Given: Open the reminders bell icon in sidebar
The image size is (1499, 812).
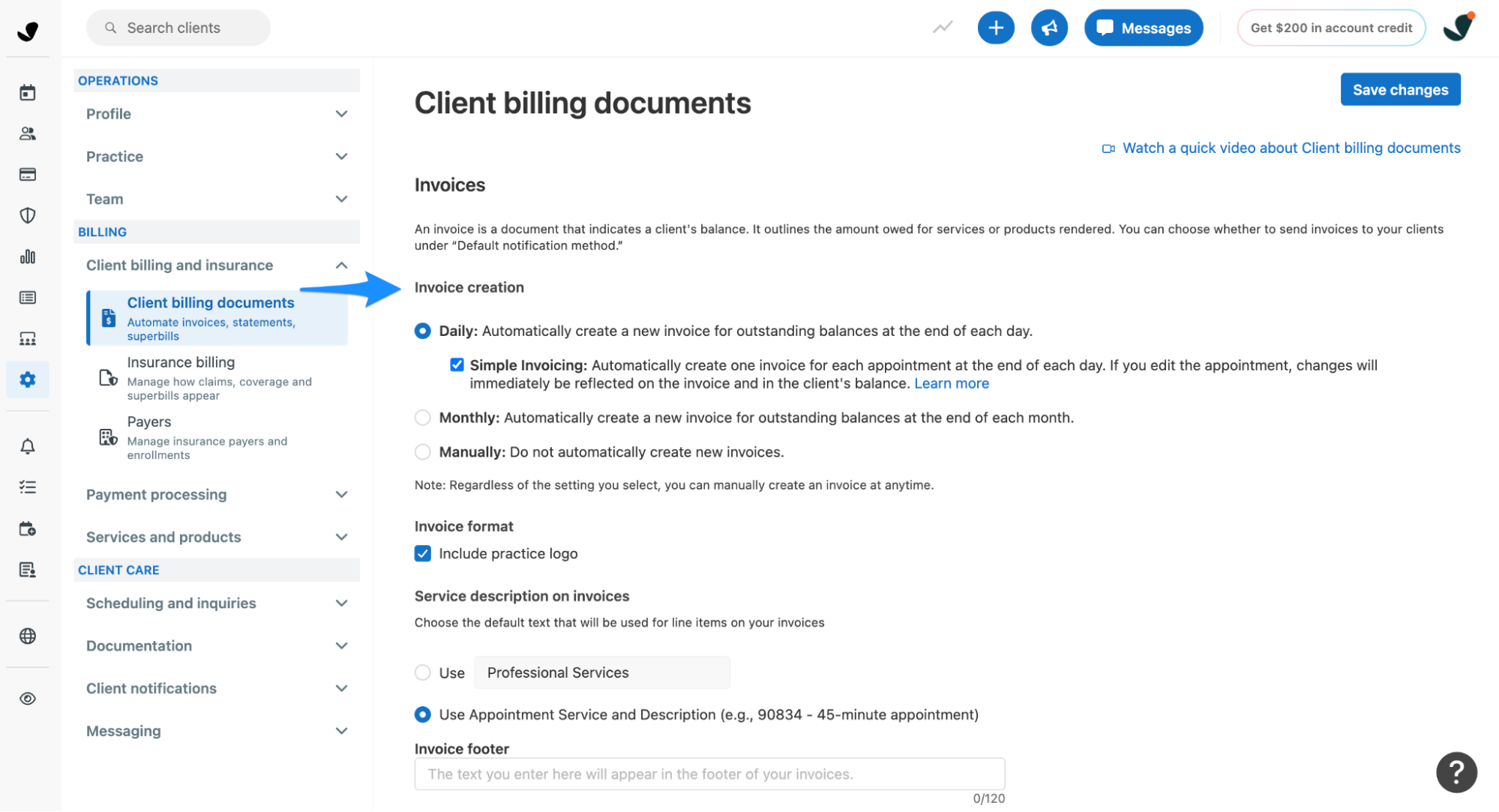Looking at the screenshot, I should point(28,447).
